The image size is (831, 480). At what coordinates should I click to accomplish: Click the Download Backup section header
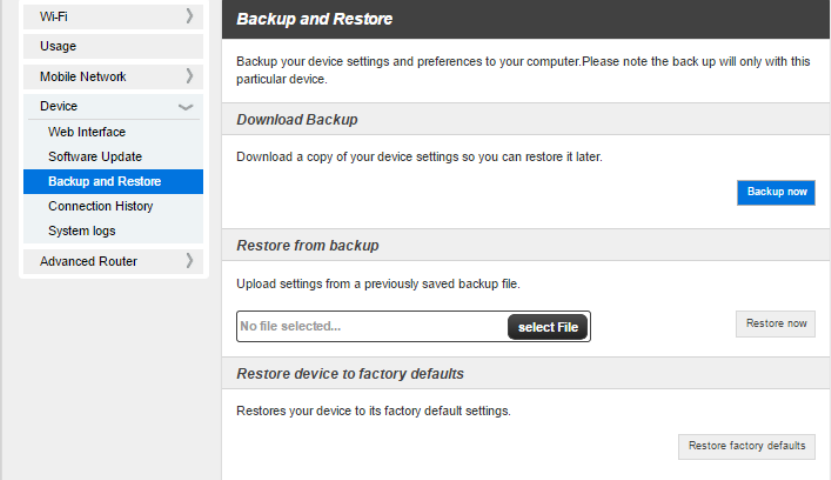297,120
